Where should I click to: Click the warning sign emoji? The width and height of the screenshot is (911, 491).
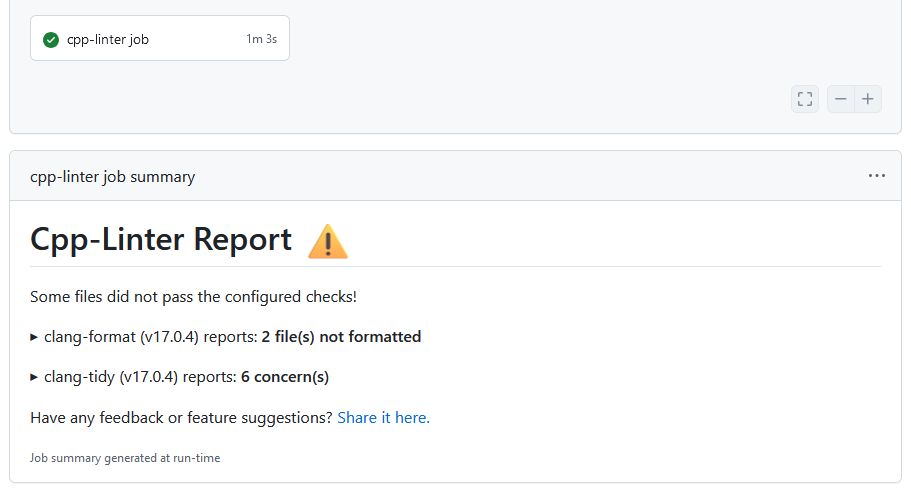coord(327,241)
